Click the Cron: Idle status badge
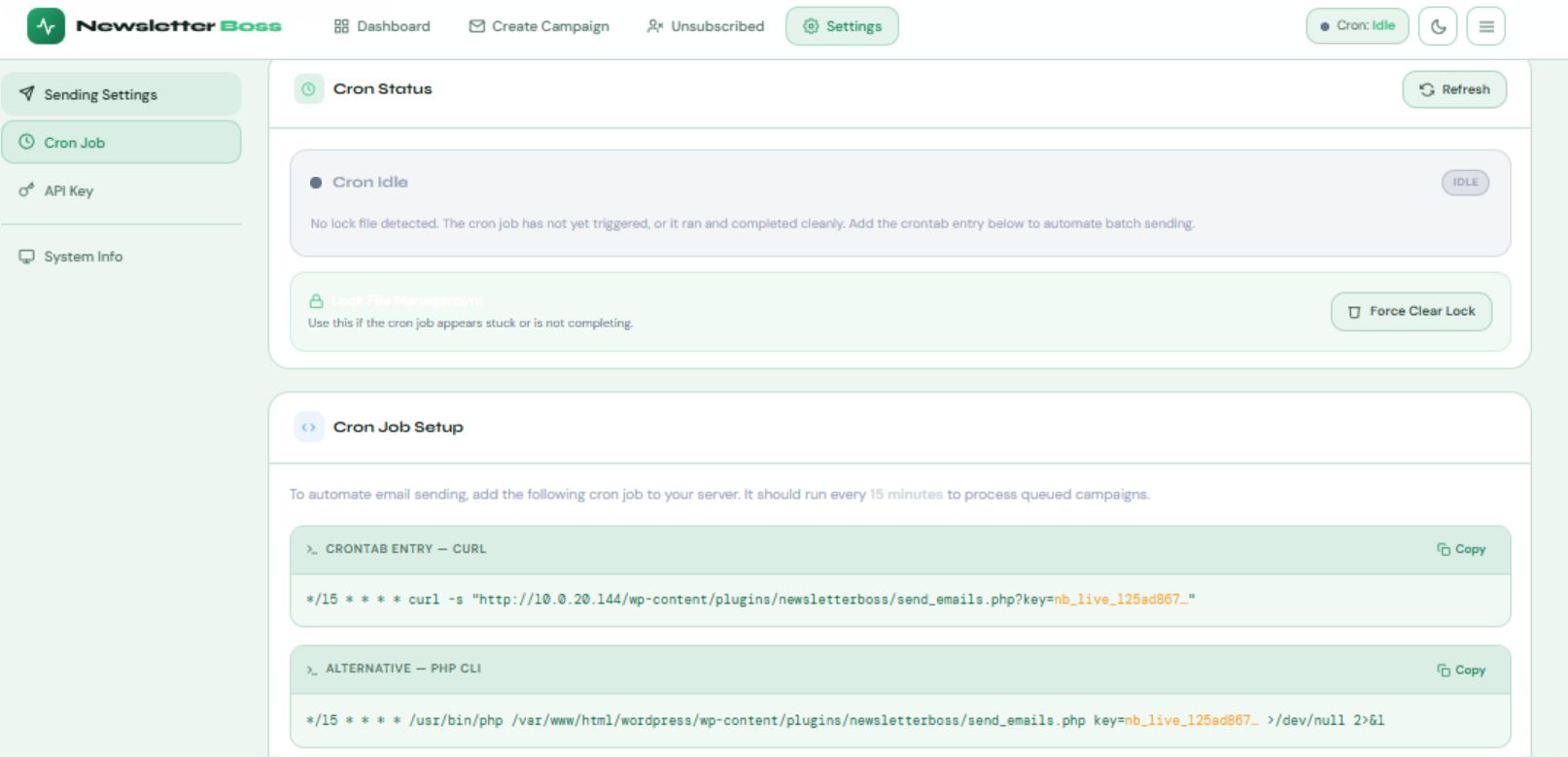 coord(1357,26)
